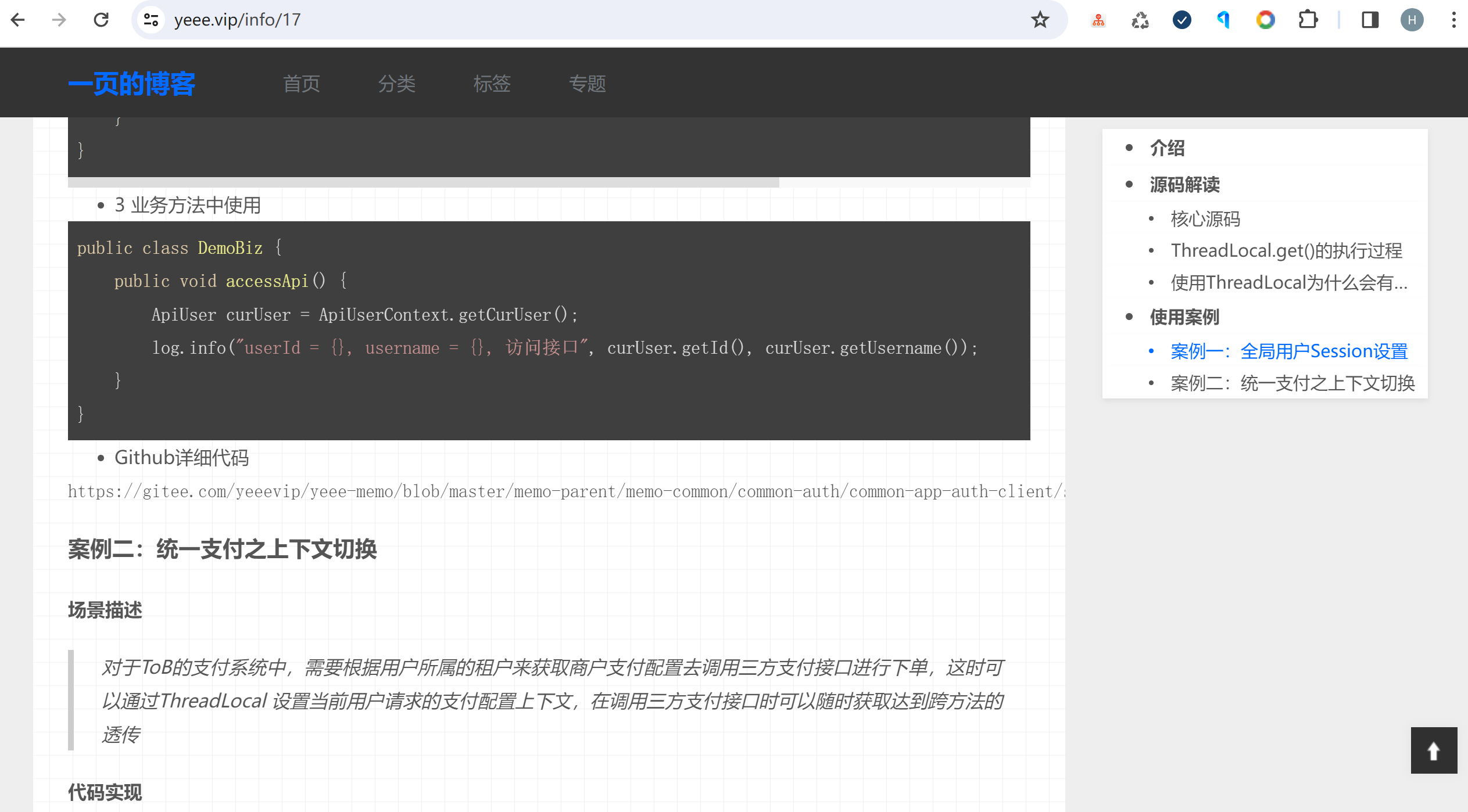Click inside the address bar

pyautogui.click(x=407, y=19)
